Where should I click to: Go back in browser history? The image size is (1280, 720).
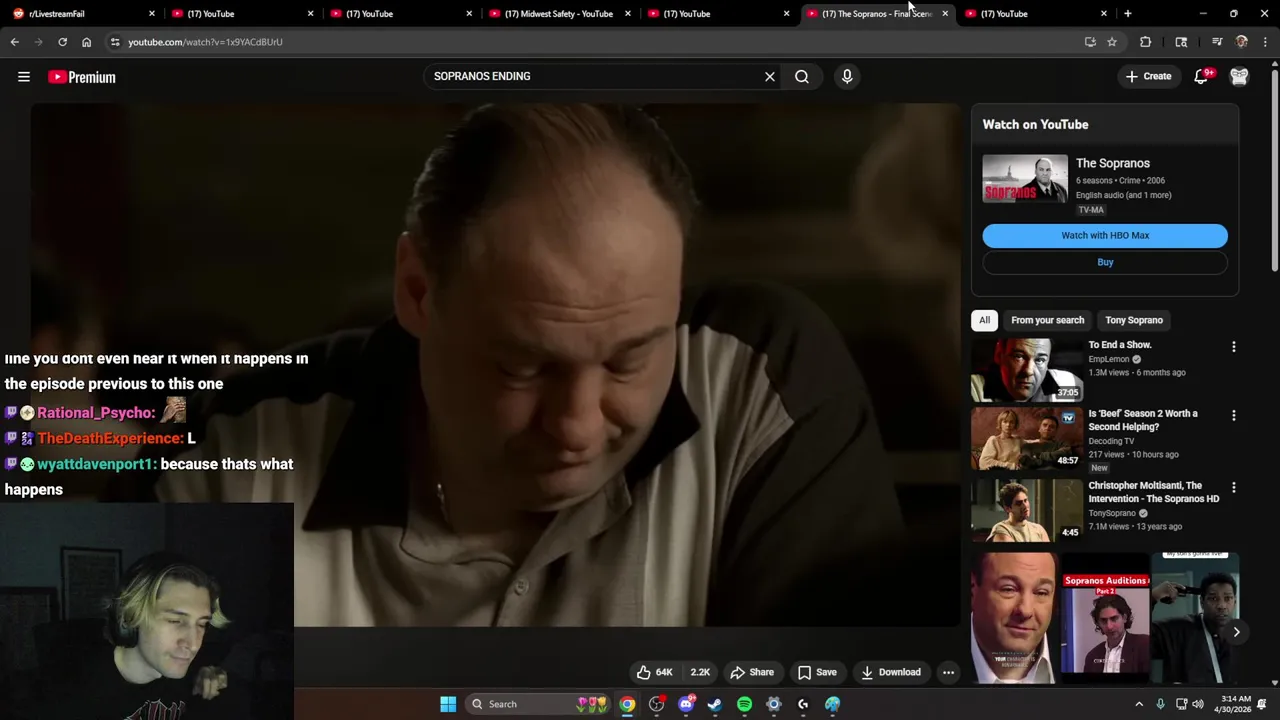pyautogui.click(x=15, y=42)
